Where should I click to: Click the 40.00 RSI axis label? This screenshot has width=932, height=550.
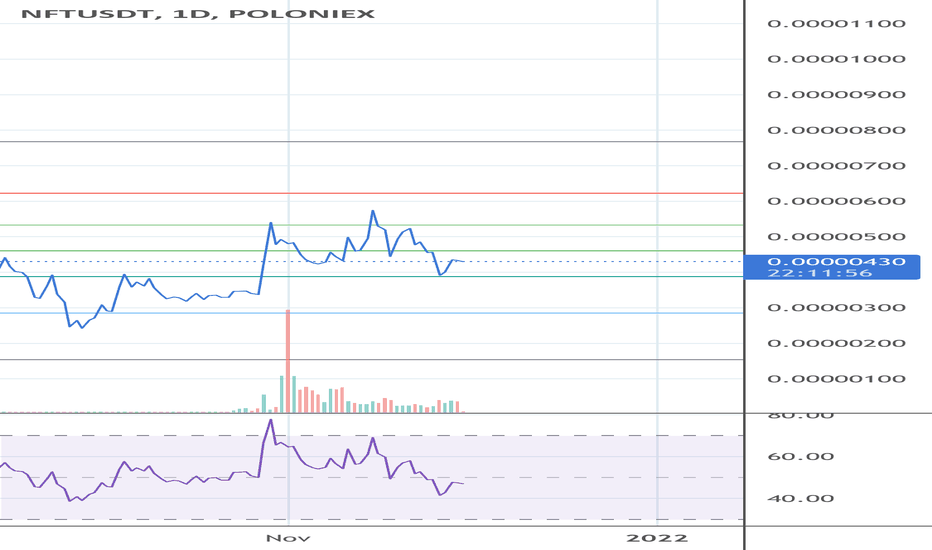pos(801,498)
